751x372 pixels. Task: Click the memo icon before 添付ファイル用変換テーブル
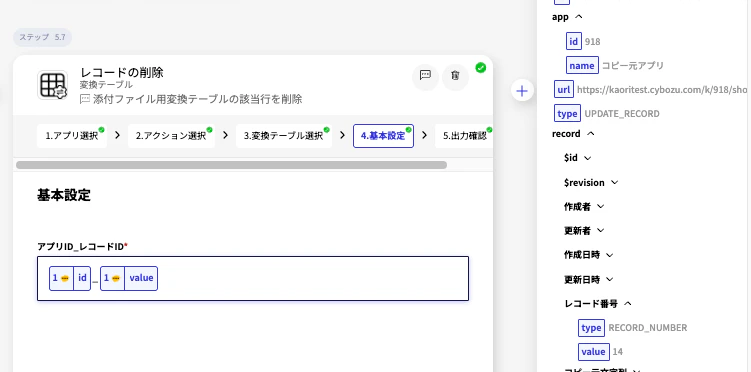(x=85, y=100)
